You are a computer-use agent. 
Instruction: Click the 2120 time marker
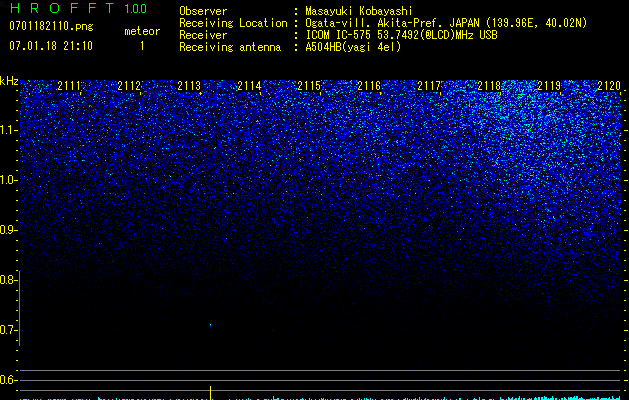[609, 86]
